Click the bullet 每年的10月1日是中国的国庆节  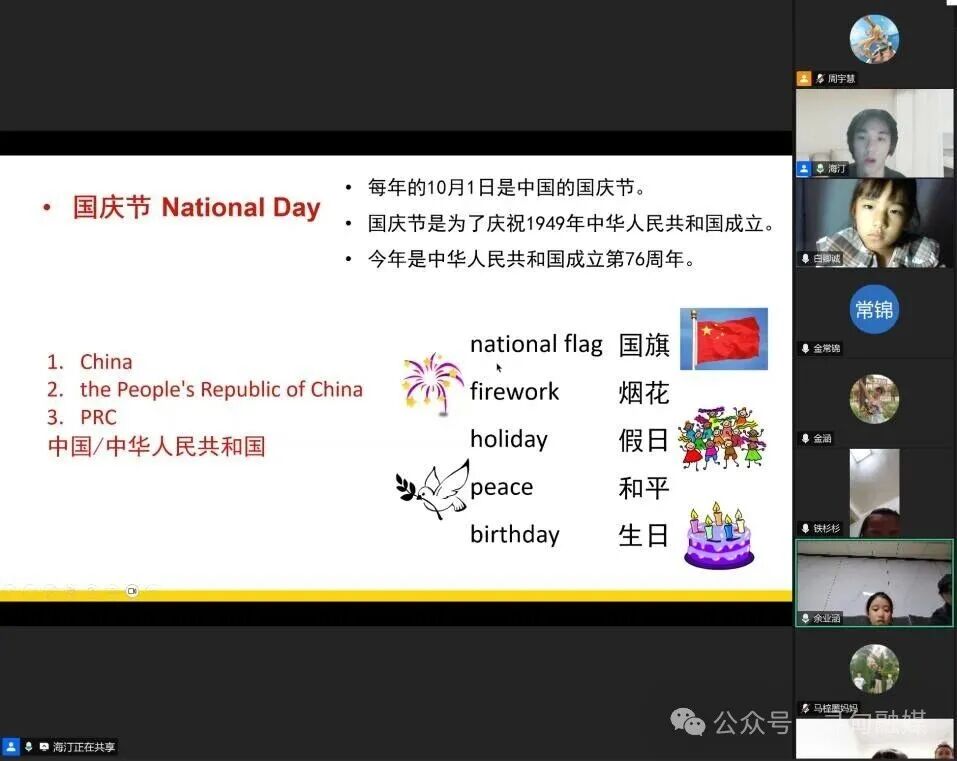507,187
